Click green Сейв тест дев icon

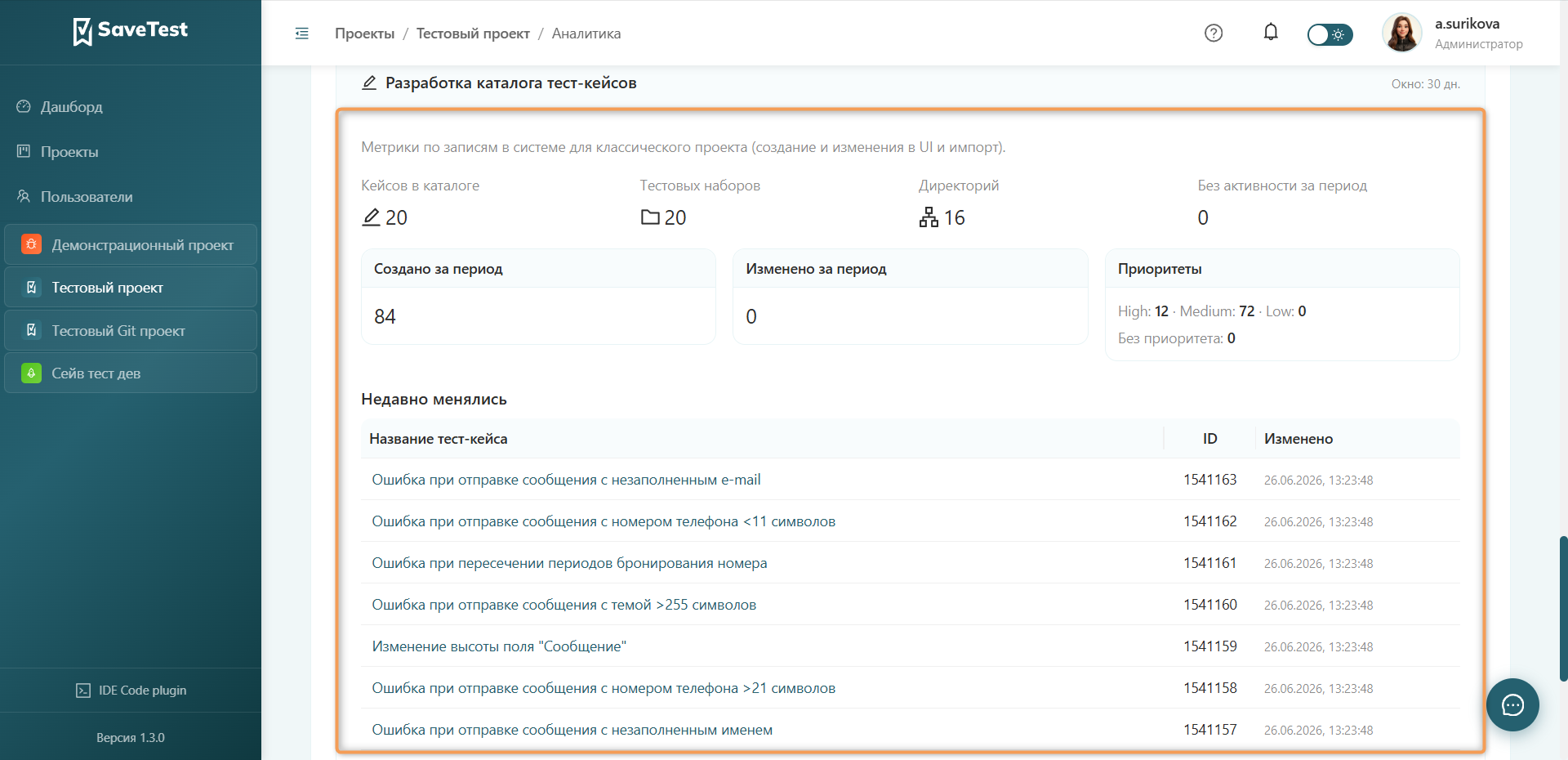[x=31, y=373]
